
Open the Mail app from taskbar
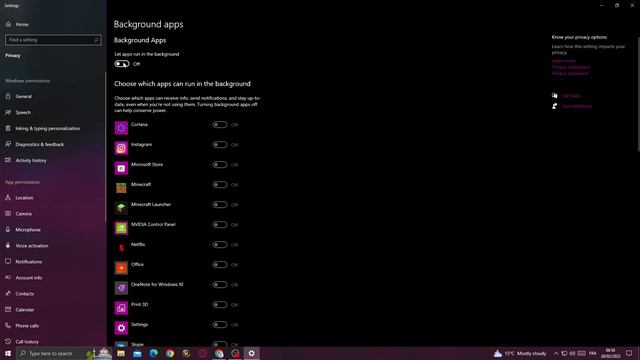pyautogui.click(x=137, y=353)
